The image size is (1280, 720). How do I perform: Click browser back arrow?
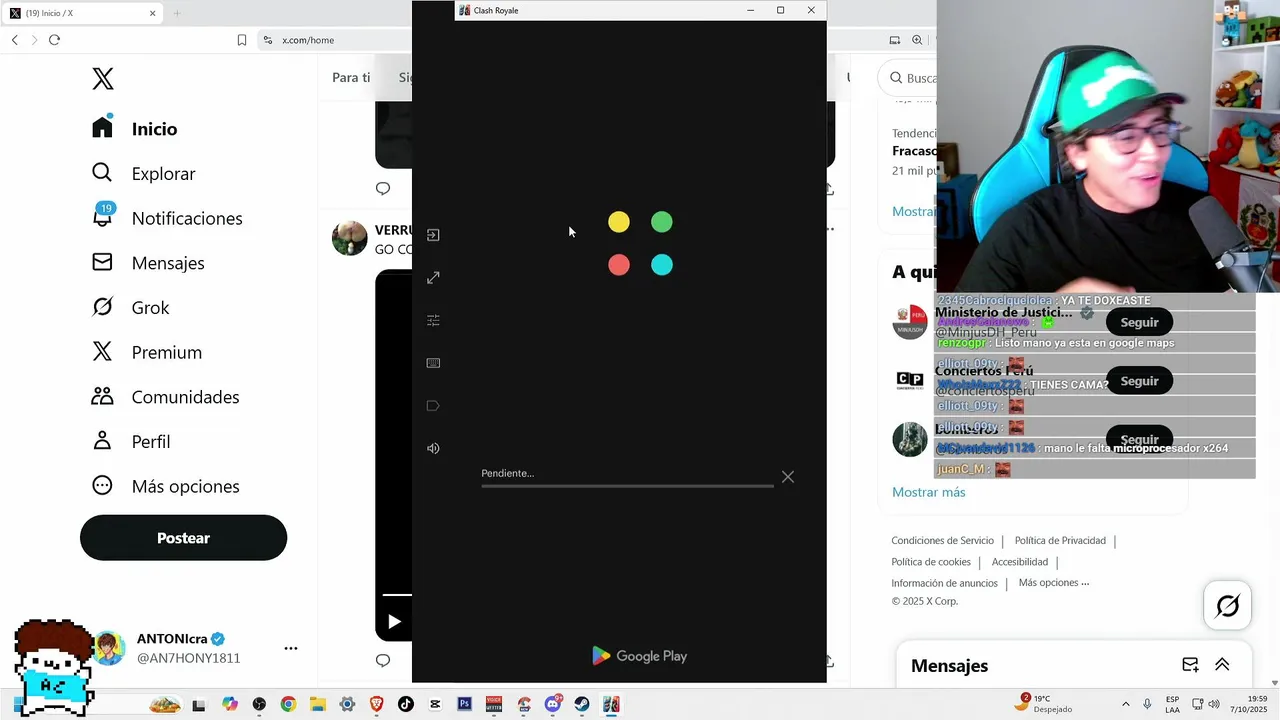pos(15,40)
